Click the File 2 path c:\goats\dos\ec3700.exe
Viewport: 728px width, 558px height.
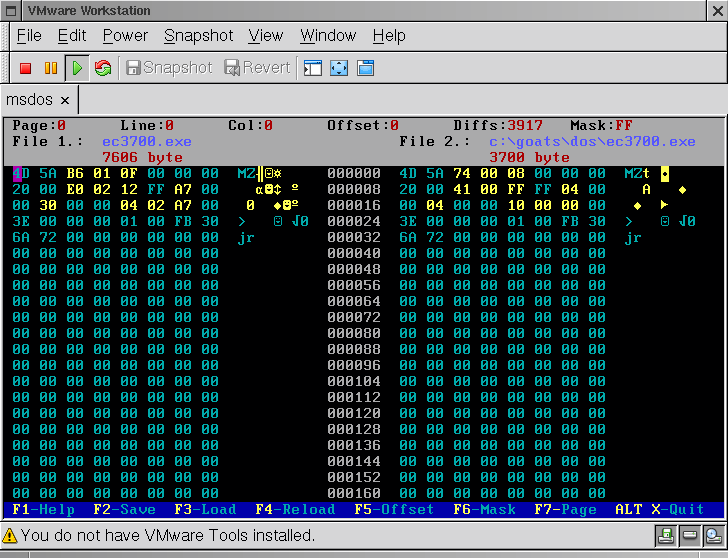tap(592, 142)
